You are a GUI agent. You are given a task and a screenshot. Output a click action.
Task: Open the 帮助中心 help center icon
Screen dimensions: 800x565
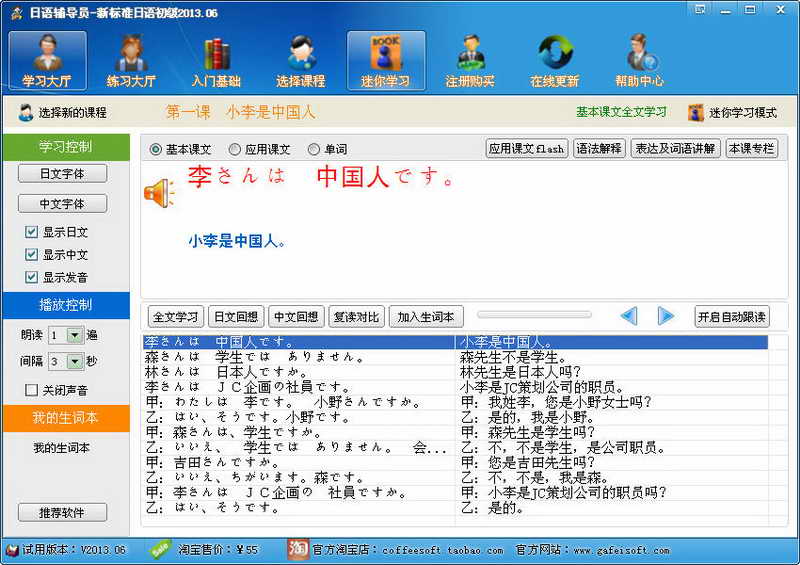pyautogui.click(x=639, y=60)
